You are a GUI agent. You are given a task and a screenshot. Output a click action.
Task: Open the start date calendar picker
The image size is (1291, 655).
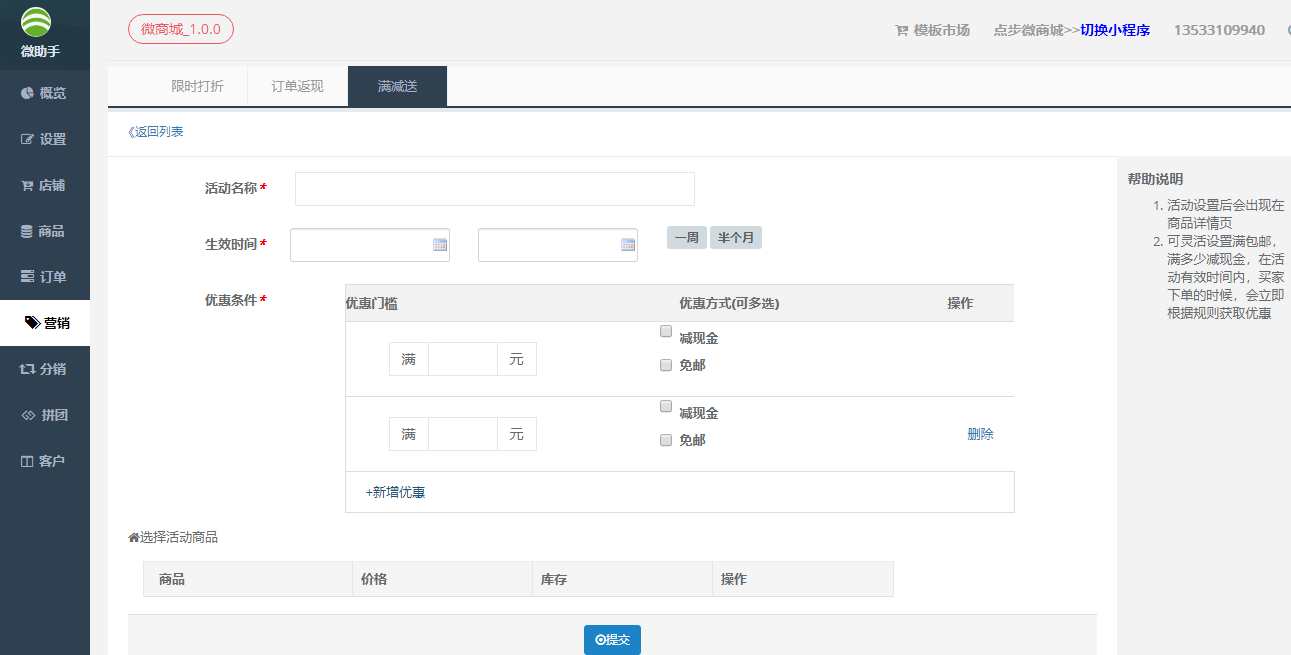(439, 245)
